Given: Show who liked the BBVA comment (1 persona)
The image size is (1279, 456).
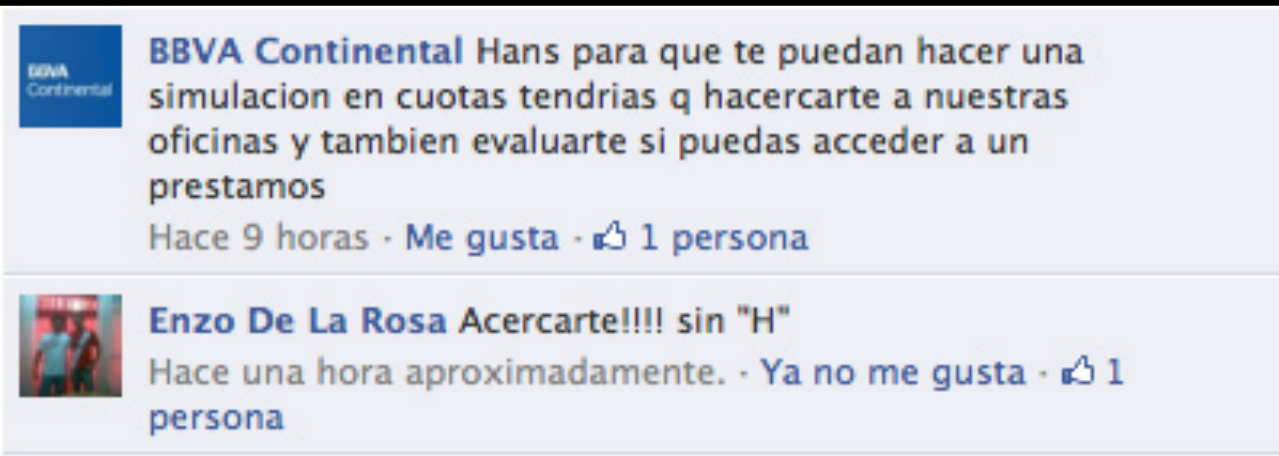Looking at the screenshot, I should coord(723,239).
